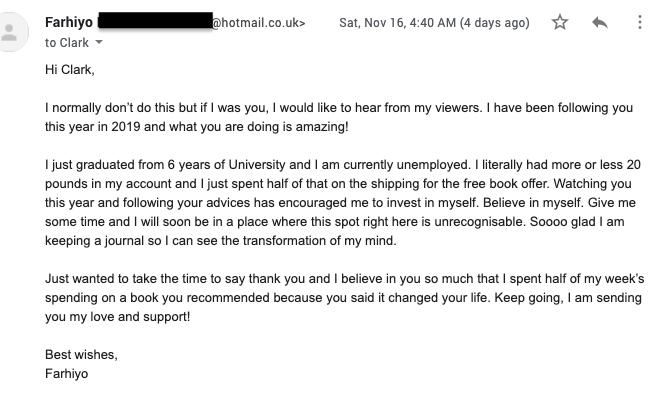The image size is (660, 418).
Task: Click the 'Farhiyo' signature at bottom
Action: (67, 374)
